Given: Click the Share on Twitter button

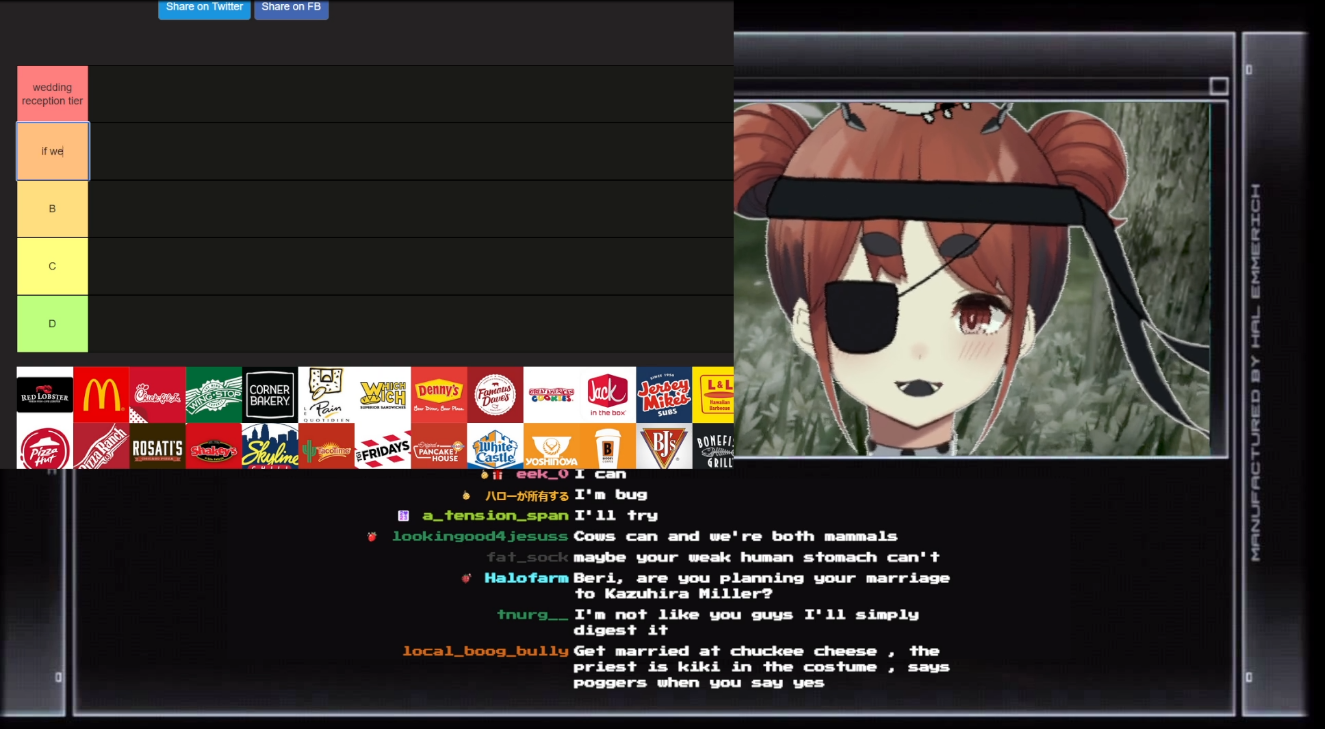Looking at the screenshot, I should pos(204,8).
